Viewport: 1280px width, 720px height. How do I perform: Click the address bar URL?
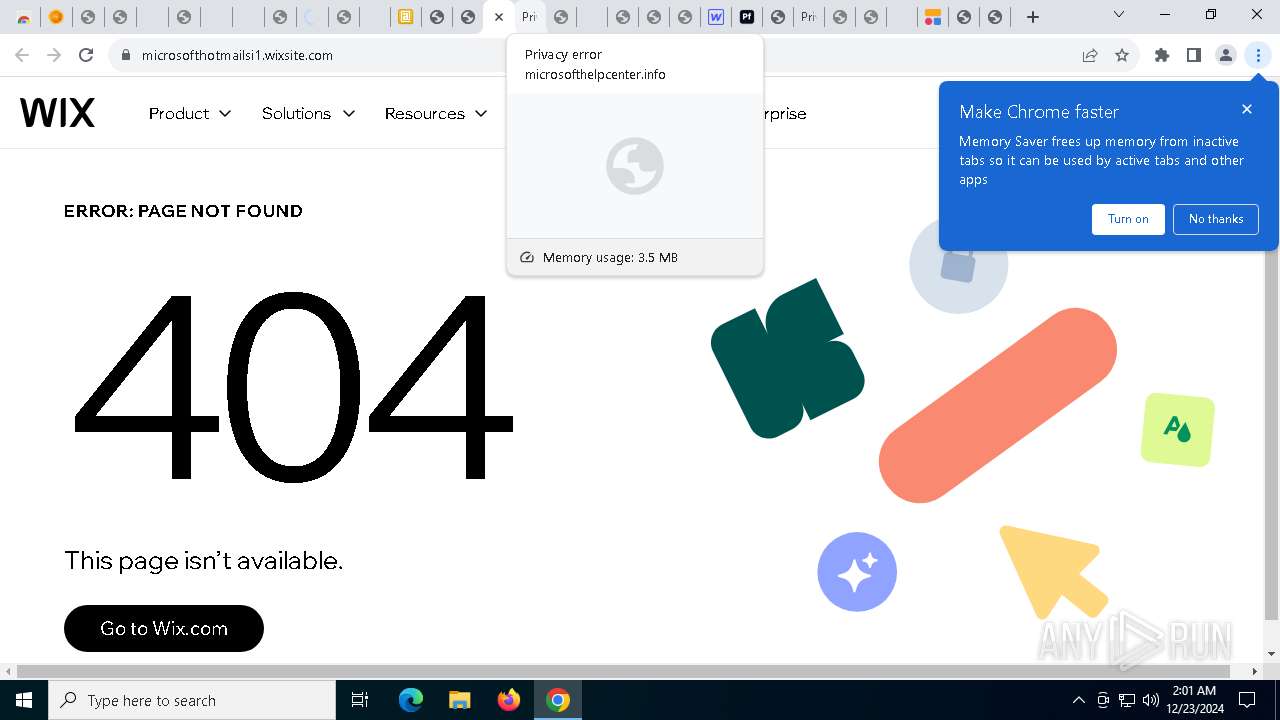(x=237, y=55)
